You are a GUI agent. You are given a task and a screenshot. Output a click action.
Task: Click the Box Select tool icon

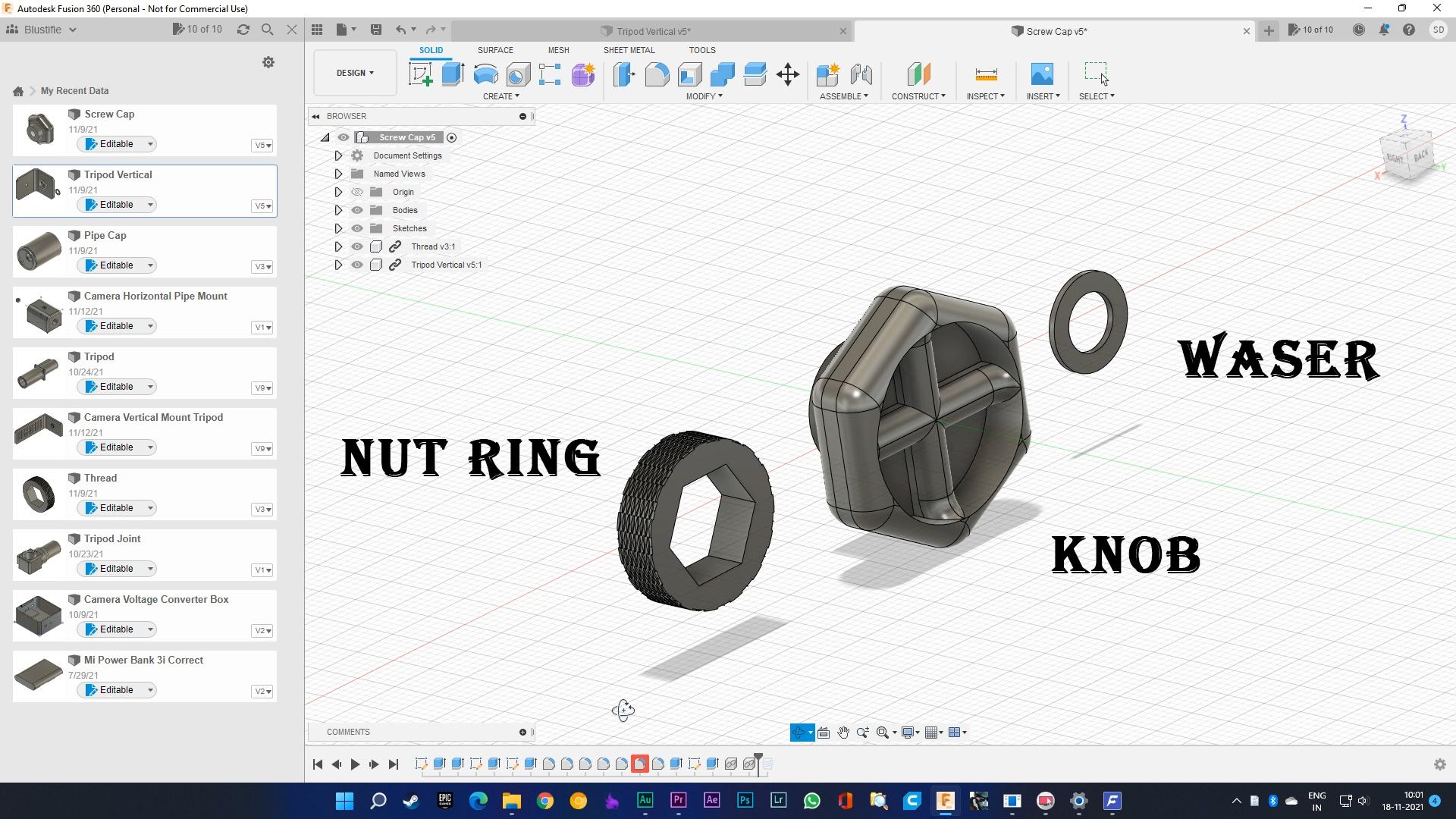(x=1097, y=74)
